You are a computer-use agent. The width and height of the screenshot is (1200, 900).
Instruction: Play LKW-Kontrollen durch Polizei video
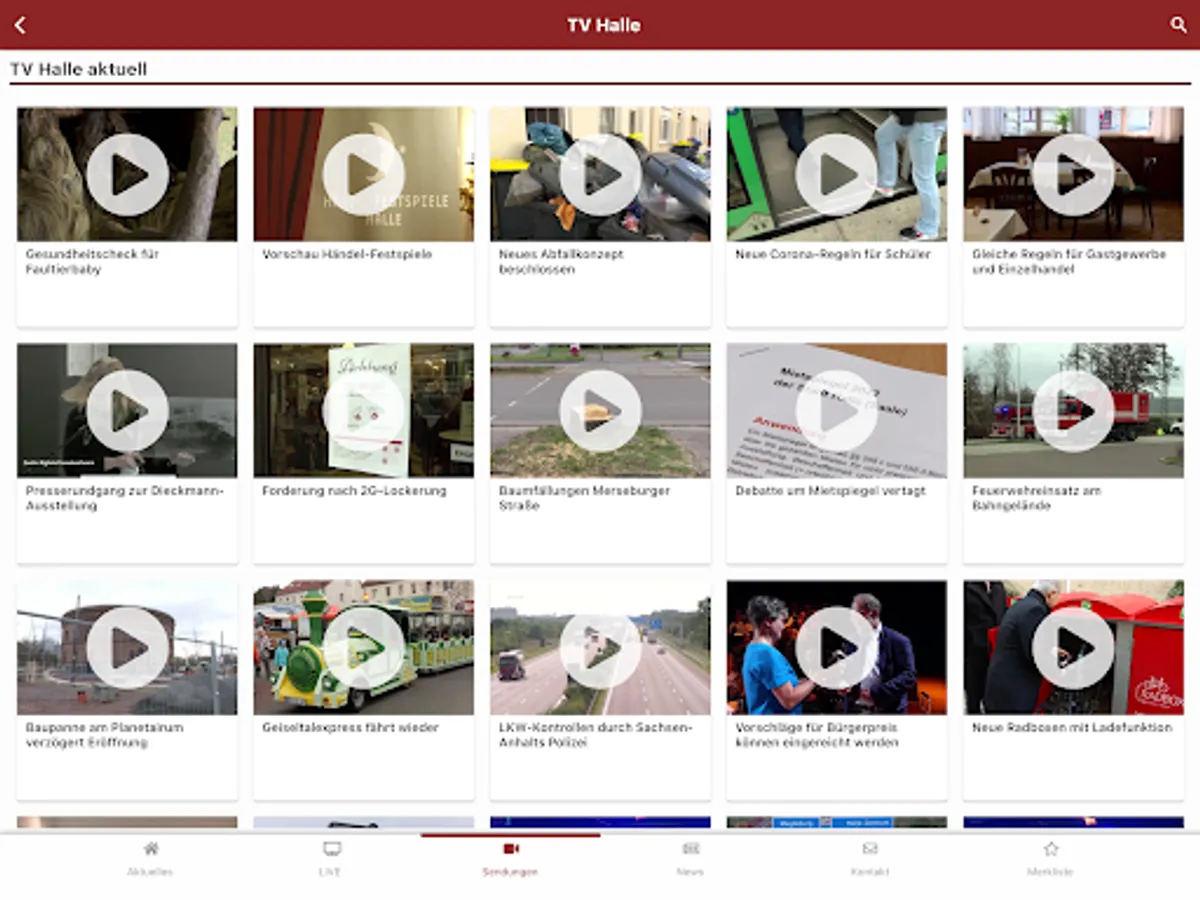click(x=600, y=648)
